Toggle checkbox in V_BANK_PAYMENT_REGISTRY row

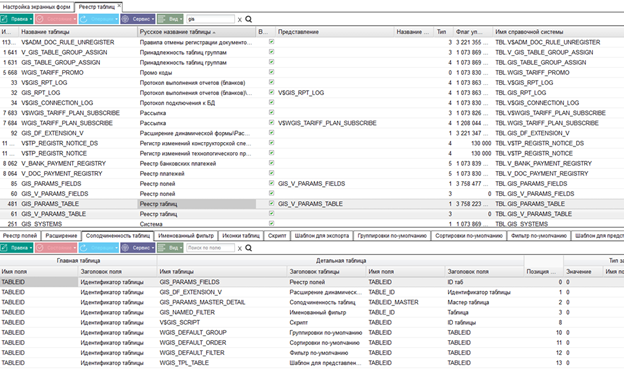pos(271,163)
